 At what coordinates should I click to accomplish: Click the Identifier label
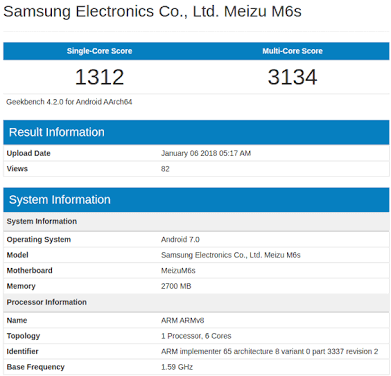coord(22,351)
